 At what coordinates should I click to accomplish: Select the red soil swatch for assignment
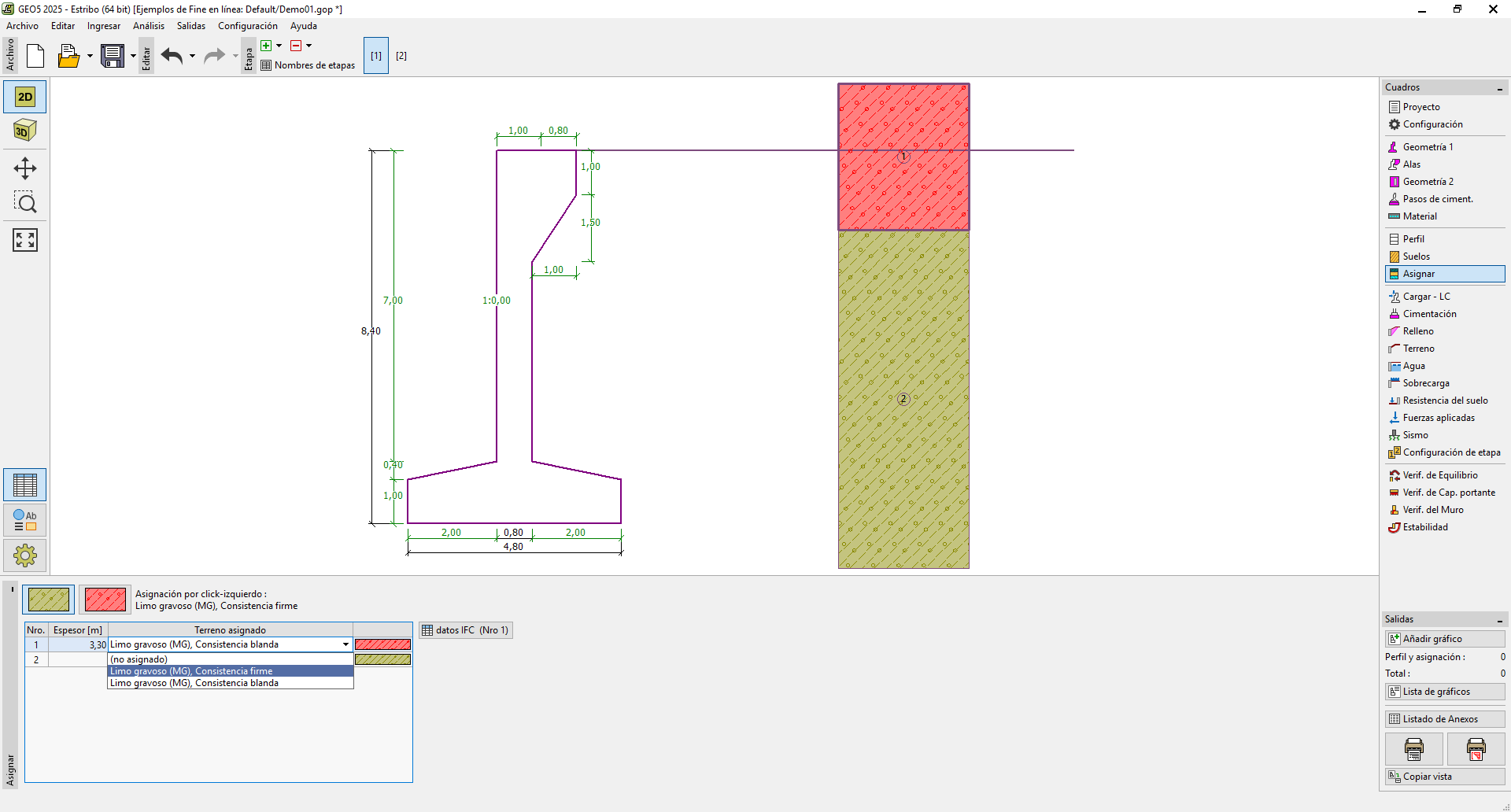105,600
